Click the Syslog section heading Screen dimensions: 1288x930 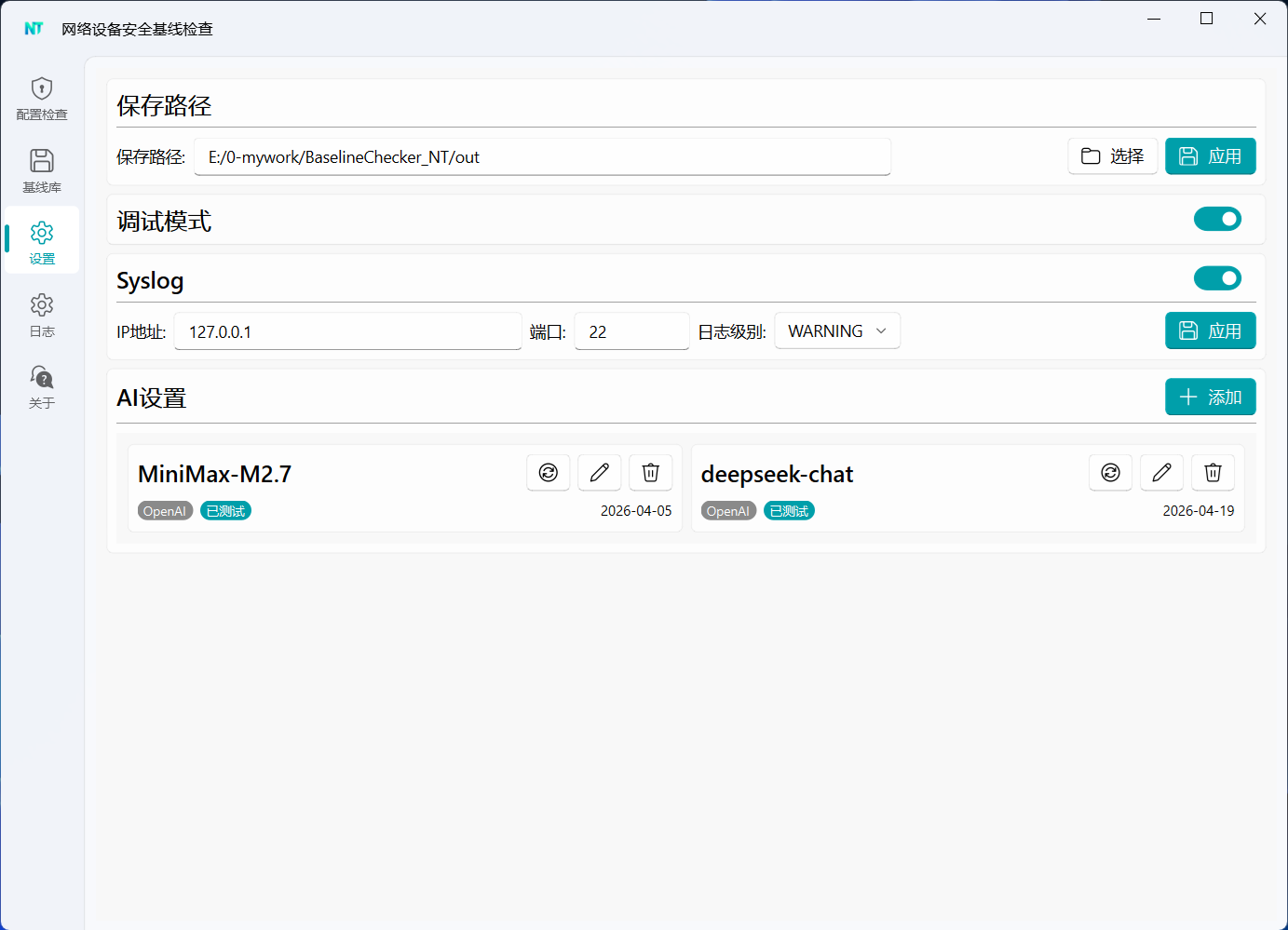[x=150, y=281]
